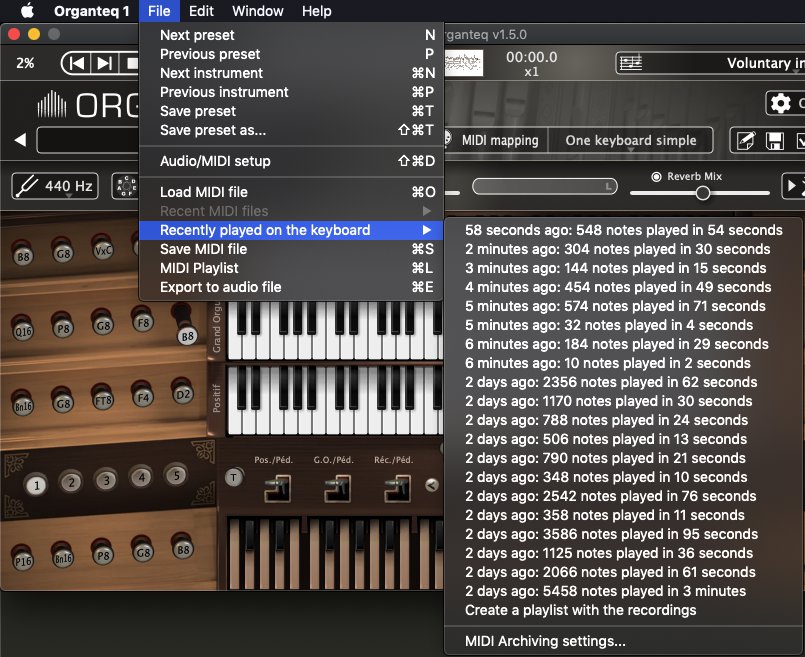
Task: Select combination piston 2
Action: point(71,482)
